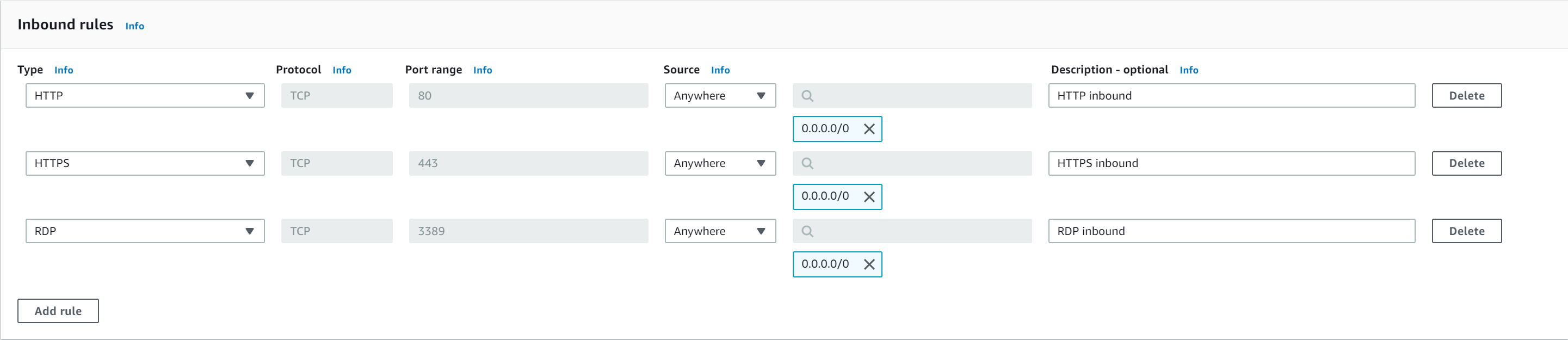Expand the Anywhere source dropdown for HTTPS rule
This screenshot has width=1568, height=340.
click(x=720, y=164)
